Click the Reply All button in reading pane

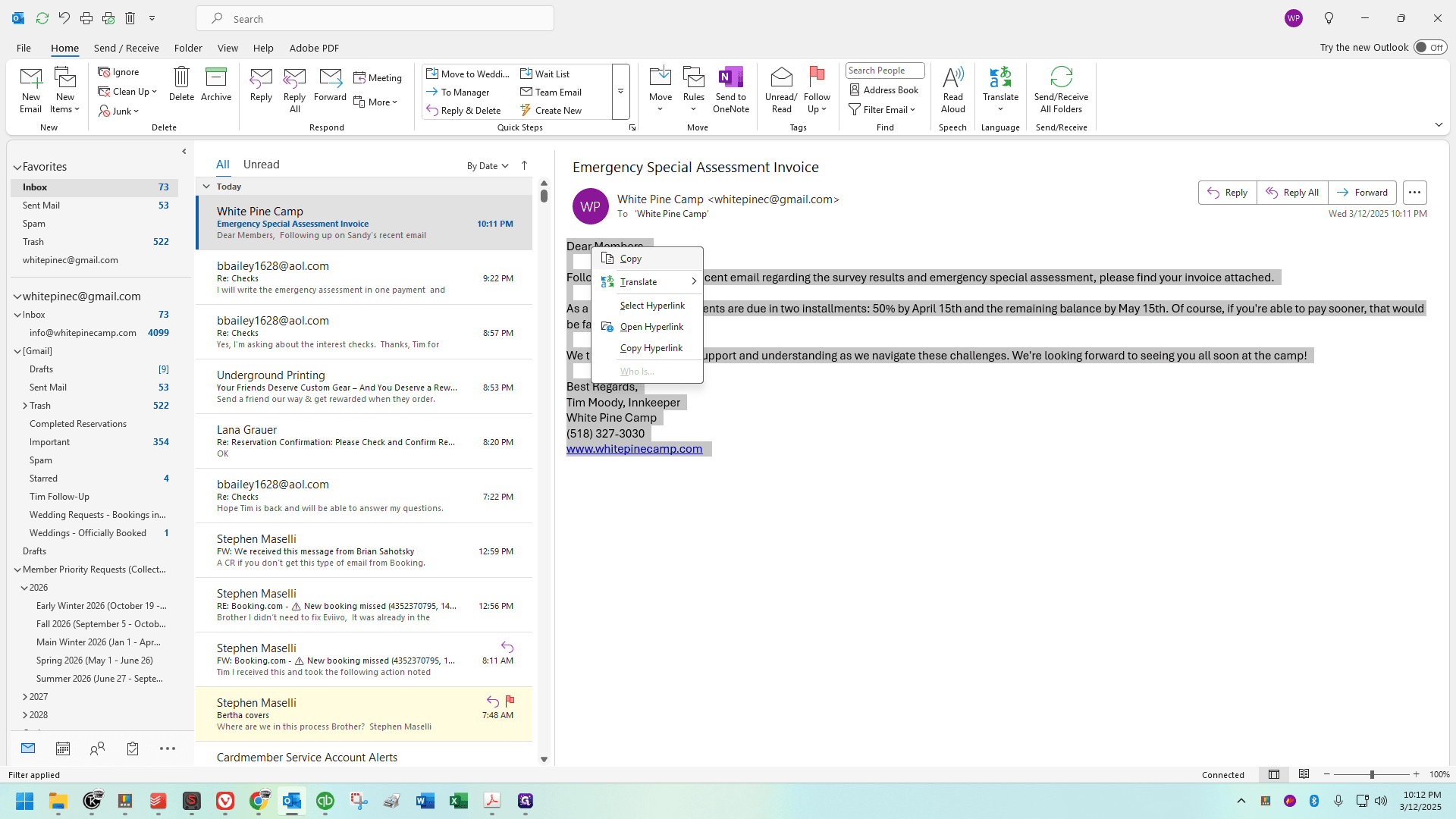click(1292, 193)
